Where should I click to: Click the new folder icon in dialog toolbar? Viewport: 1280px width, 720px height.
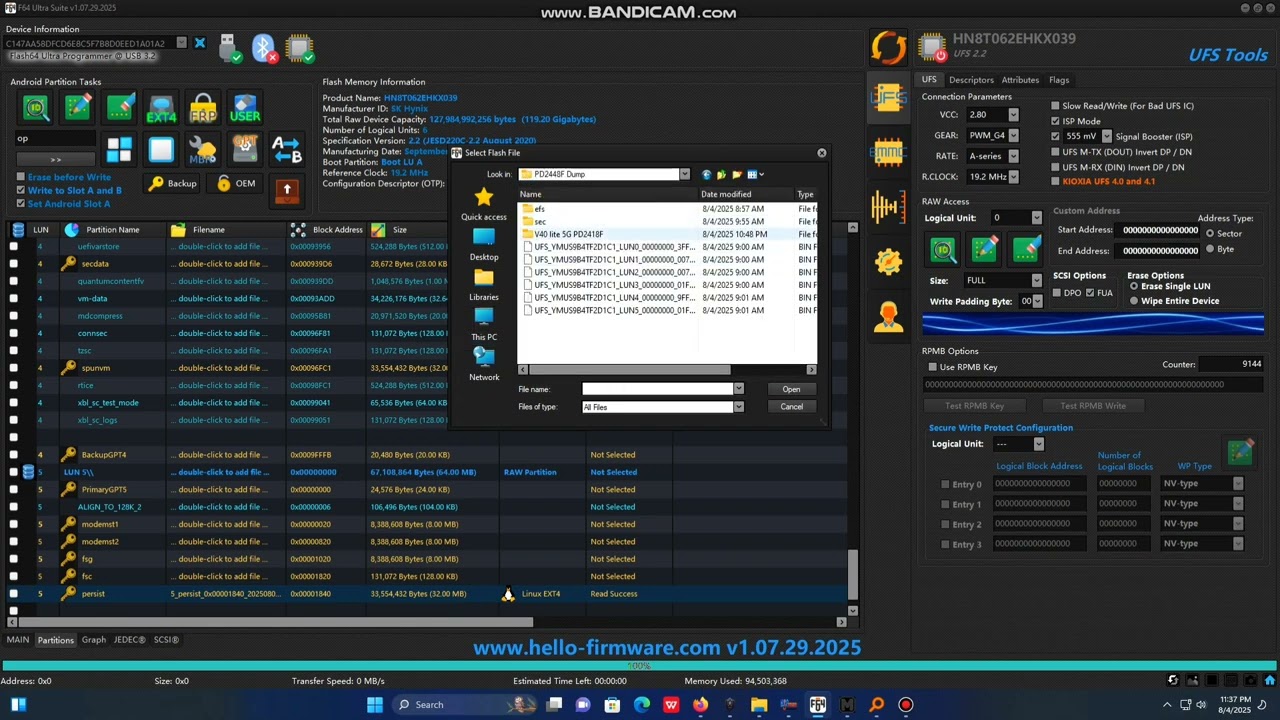click(x=737, y=175)
